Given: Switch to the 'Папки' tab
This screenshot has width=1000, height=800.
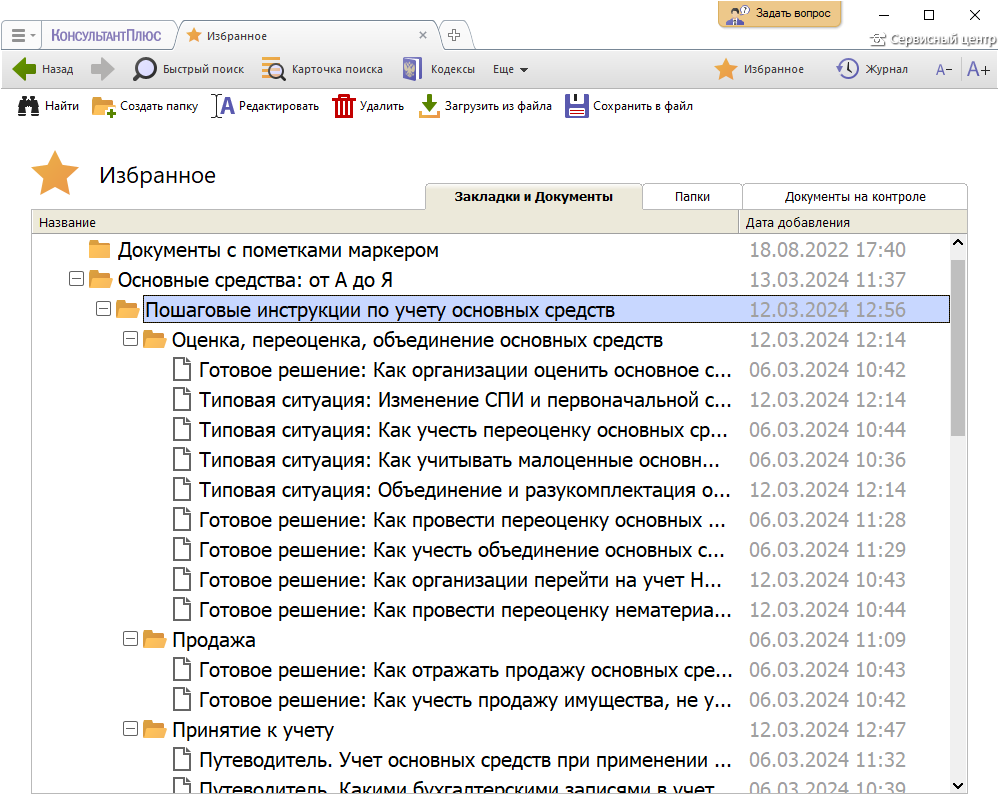Looking at the screenshot, I should pos(692,197).
